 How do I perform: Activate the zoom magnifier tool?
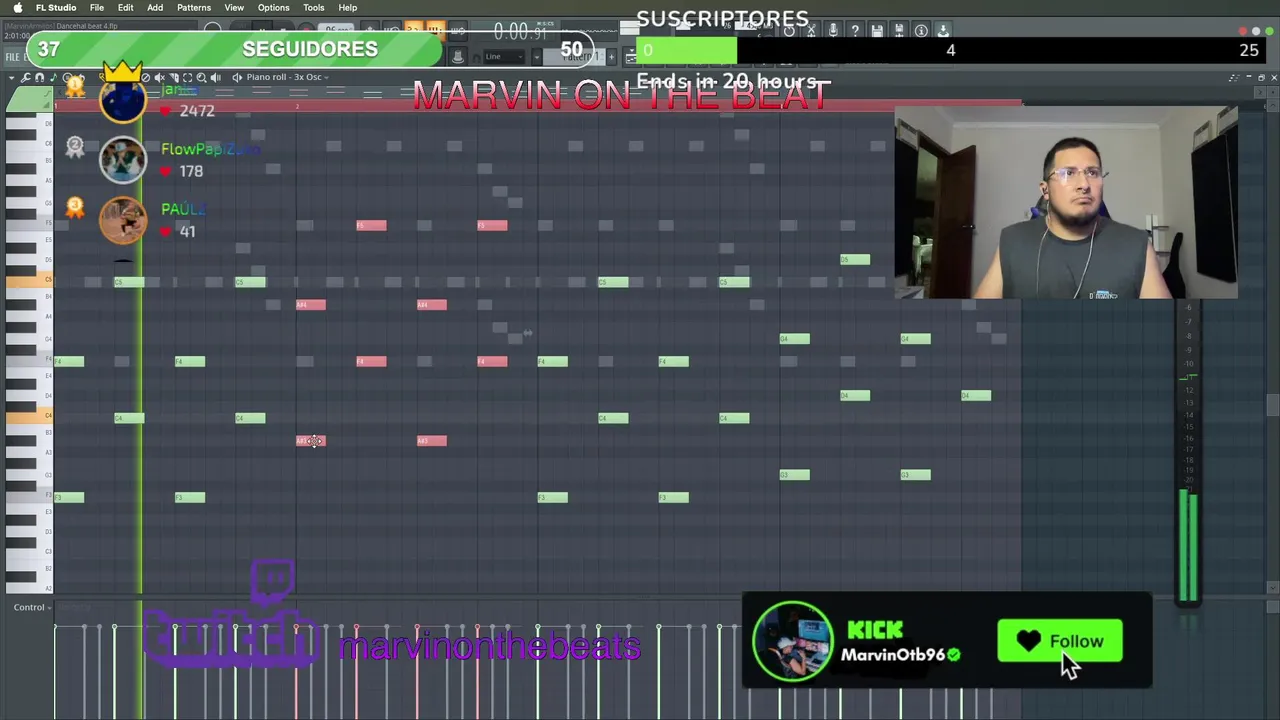coord(201,77)
